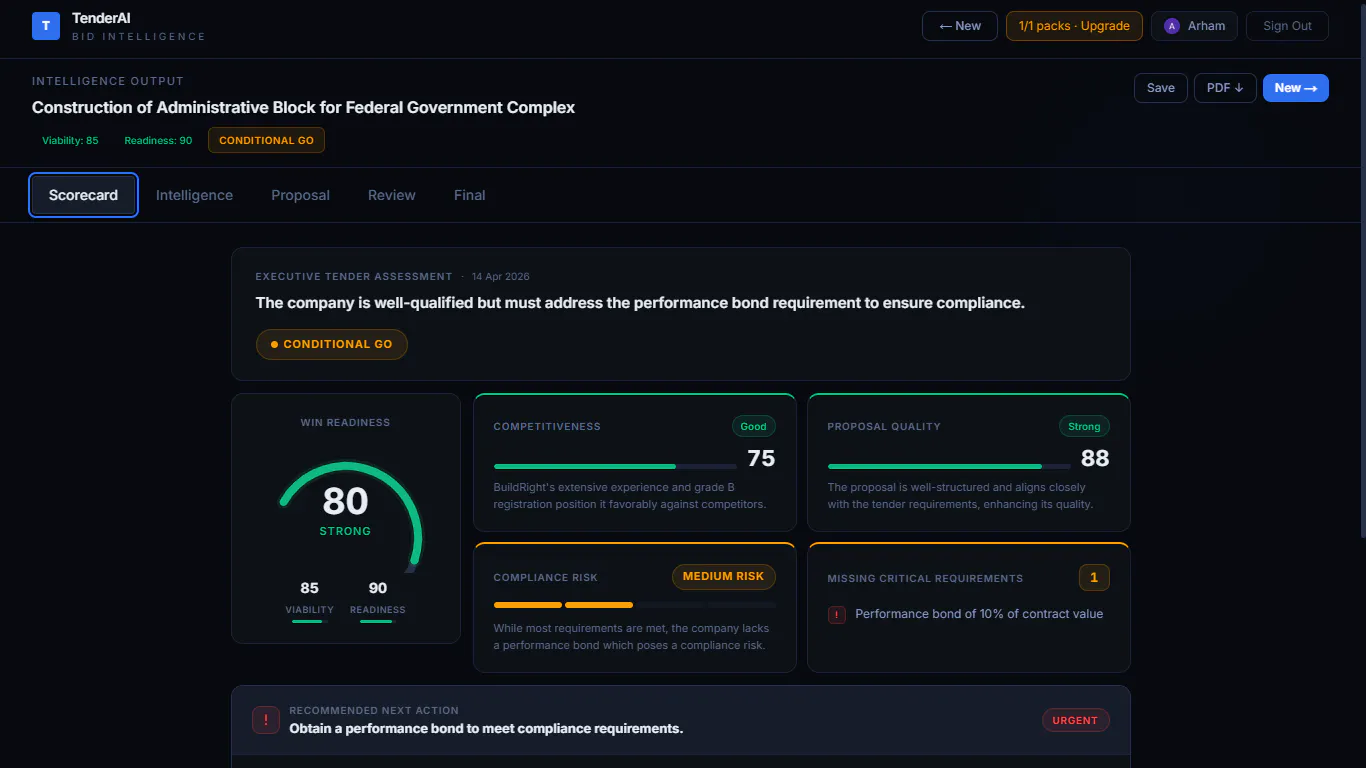Click the project title Construction of Administrative Block
This screenshot has width=1366, height=768.
[x=303, y=107]
